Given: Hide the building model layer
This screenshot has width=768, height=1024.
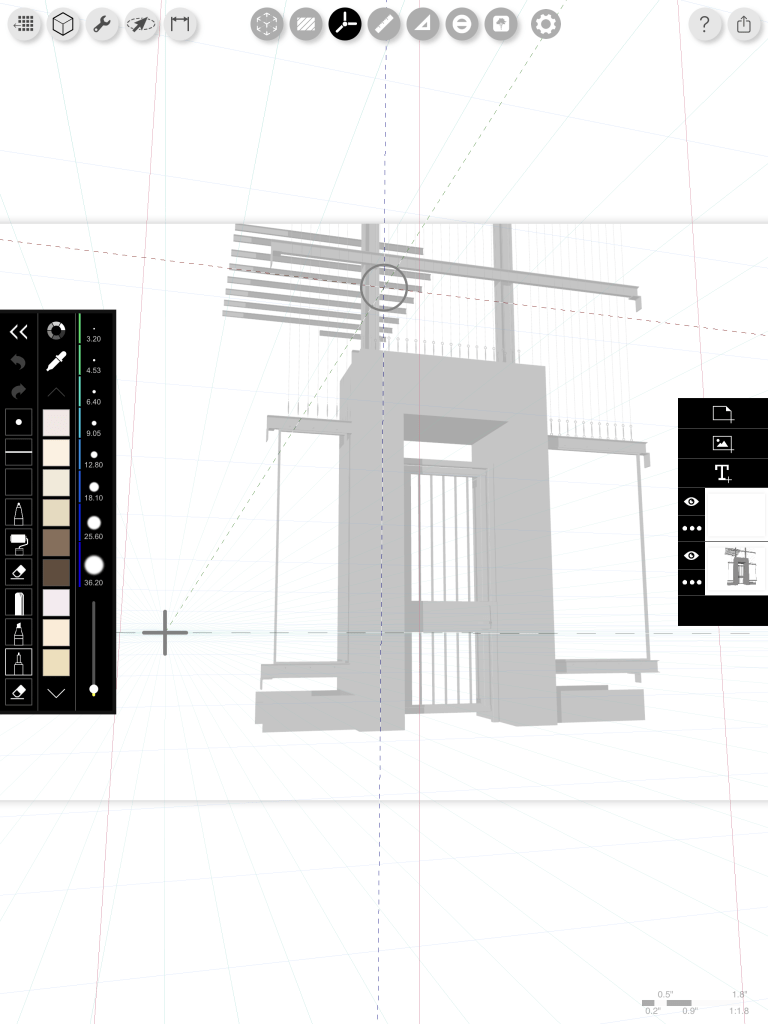Looking at the screenshot, I should click(691, 555).
